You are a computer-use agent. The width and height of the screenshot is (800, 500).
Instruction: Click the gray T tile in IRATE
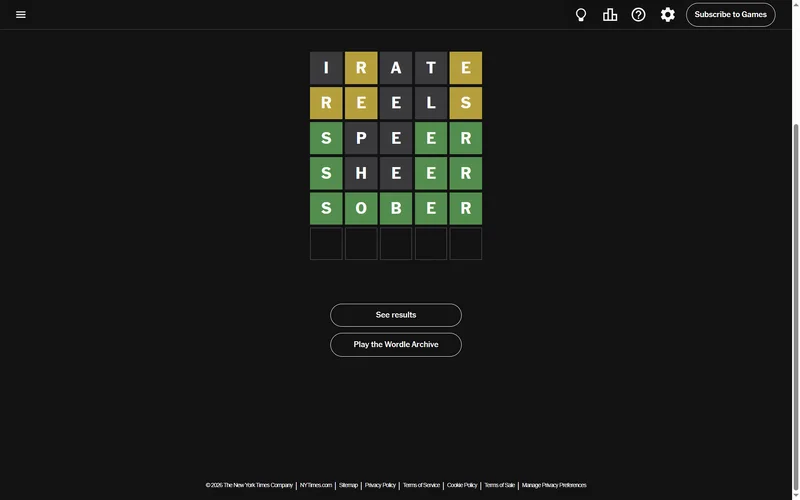[x=431, y=68]
